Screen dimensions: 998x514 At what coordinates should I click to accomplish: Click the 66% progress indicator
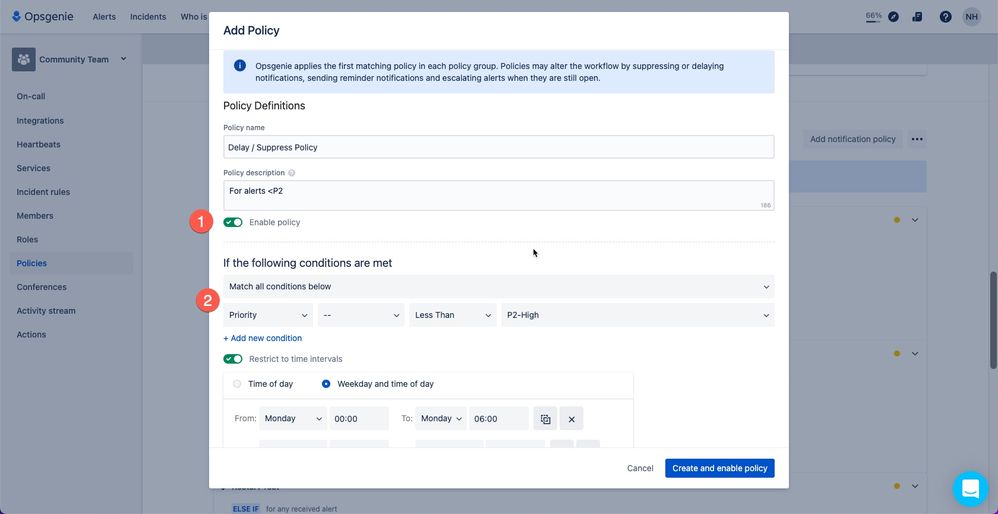[x=873, y=16]
